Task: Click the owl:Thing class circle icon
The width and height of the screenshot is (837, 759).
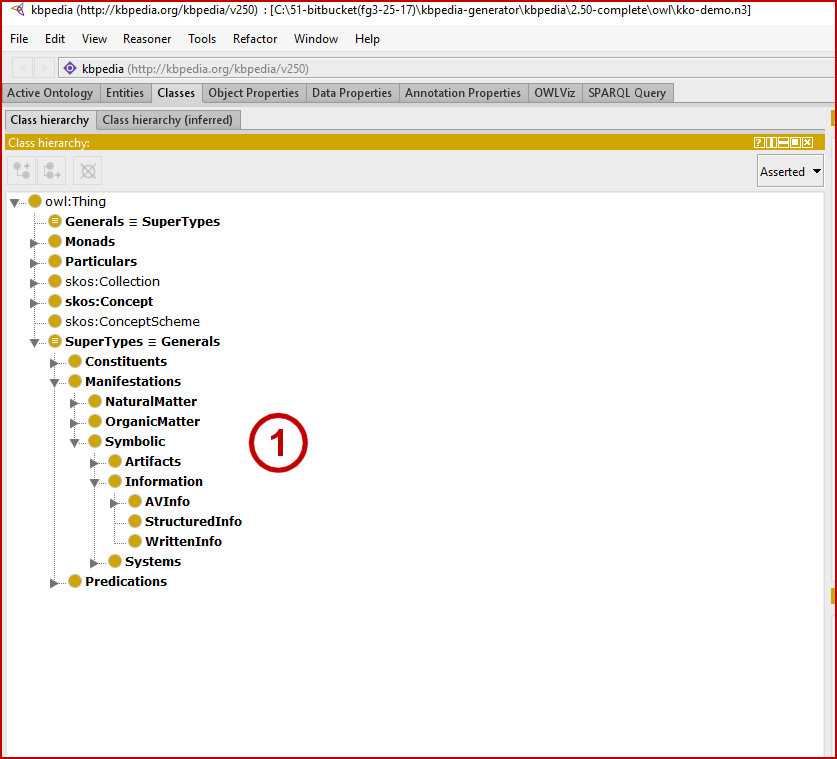Action: pyautogui.click(x=35, y=201)
